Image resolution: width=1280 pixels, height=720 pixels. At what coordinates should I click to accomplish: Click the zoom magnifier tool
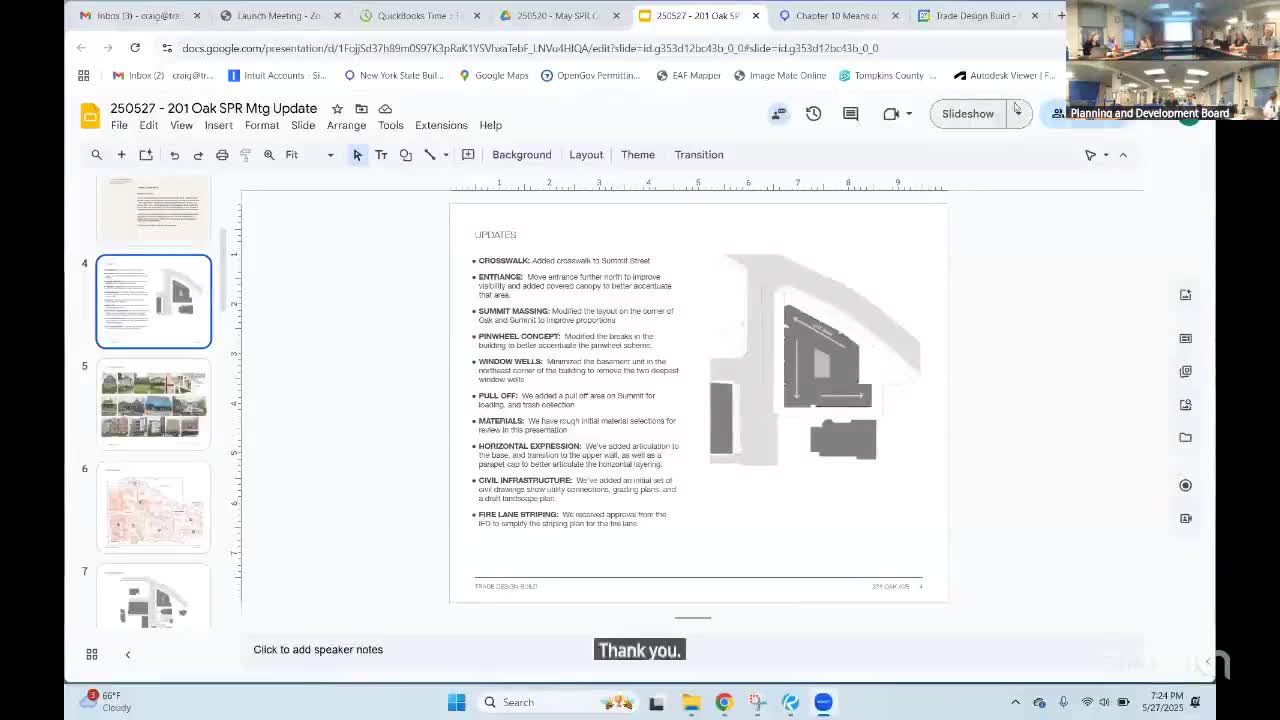(x=269, y=155)
